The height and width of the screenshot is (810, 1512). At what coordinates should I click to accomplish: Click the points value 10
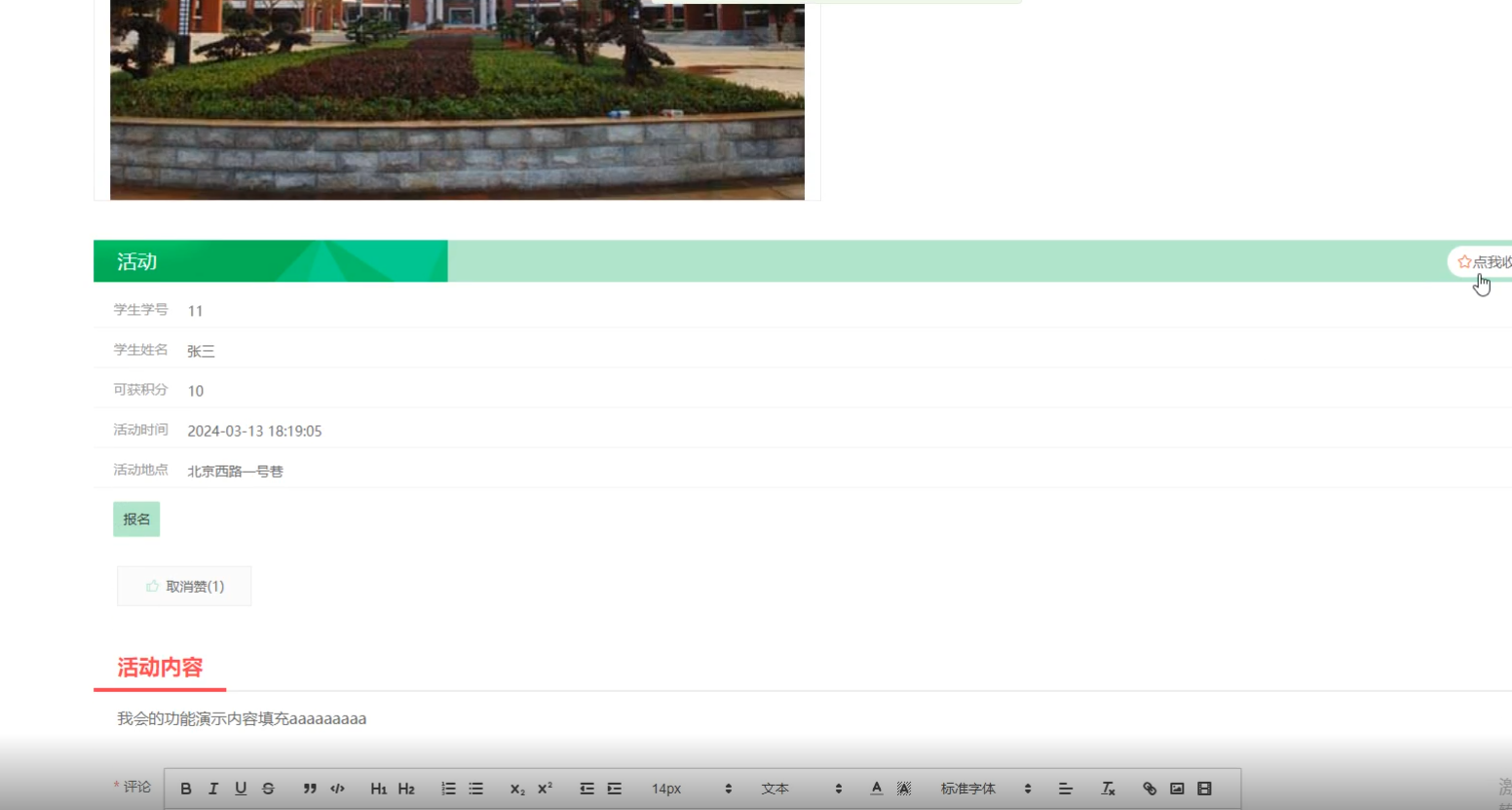(x=195, y=391)
